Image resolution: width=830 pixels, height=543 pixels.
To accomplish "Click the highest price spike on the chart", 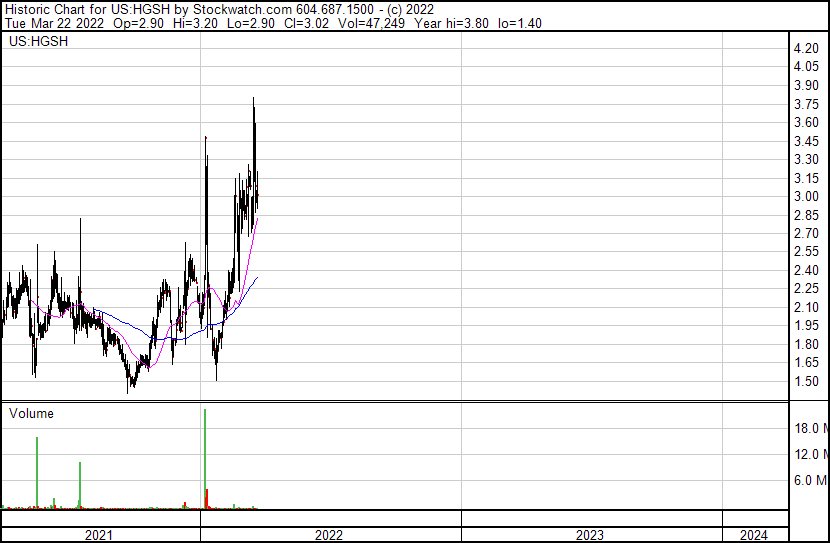I will pos(253,100).
